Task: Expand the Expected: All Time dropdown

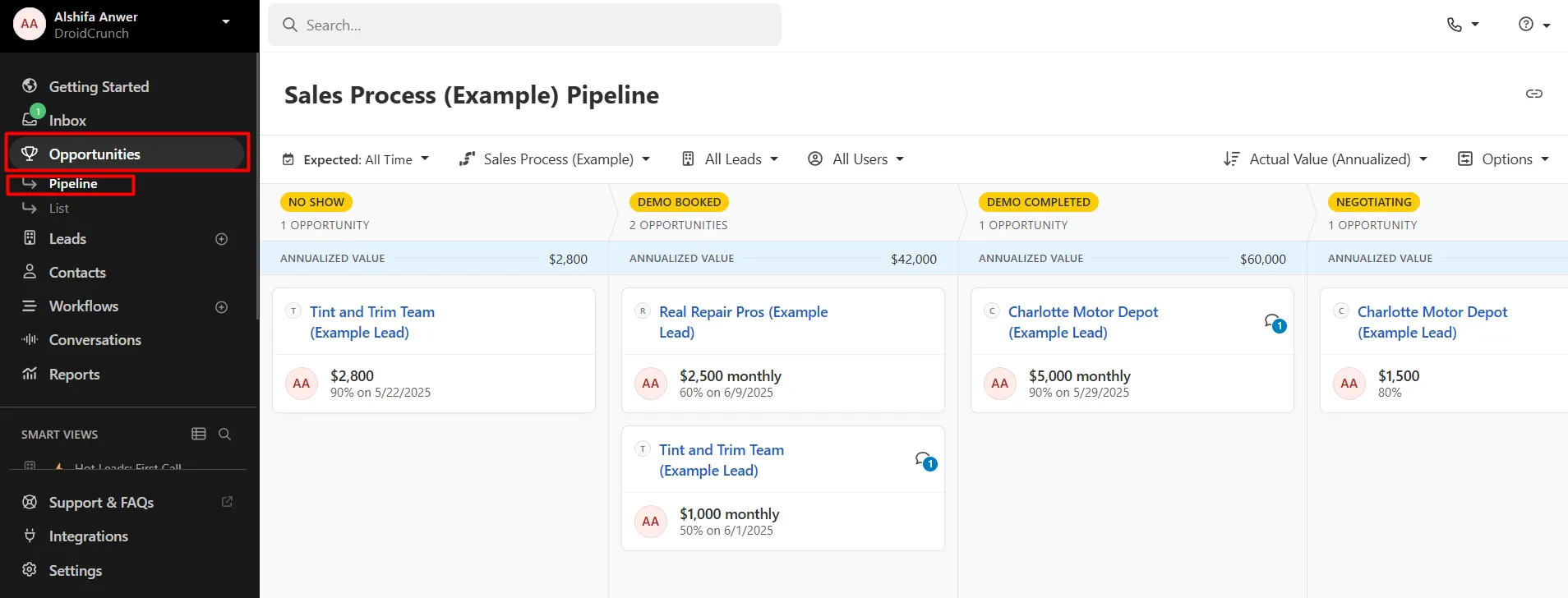Action: 355,159
